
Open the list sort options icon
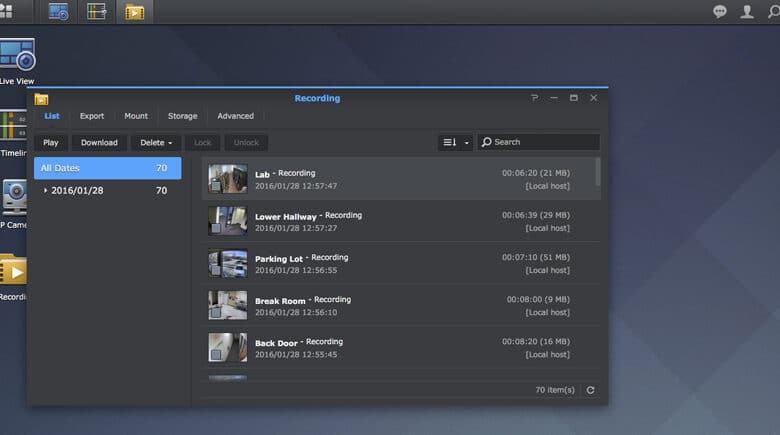point(449,142)
